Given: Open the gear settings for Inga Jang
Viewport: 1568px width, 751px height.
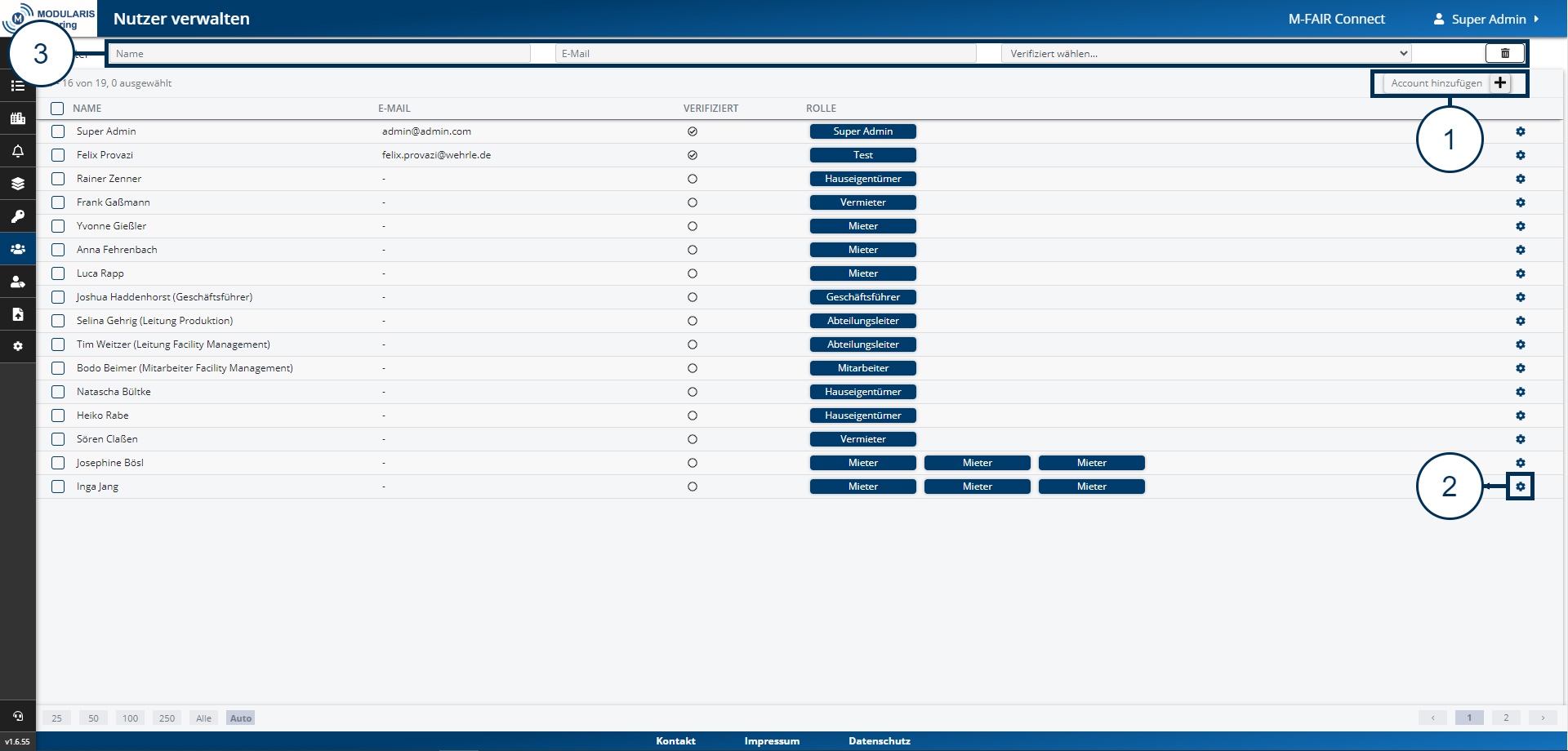Looking at the screenshot, I should click(x=1520, y=487).
